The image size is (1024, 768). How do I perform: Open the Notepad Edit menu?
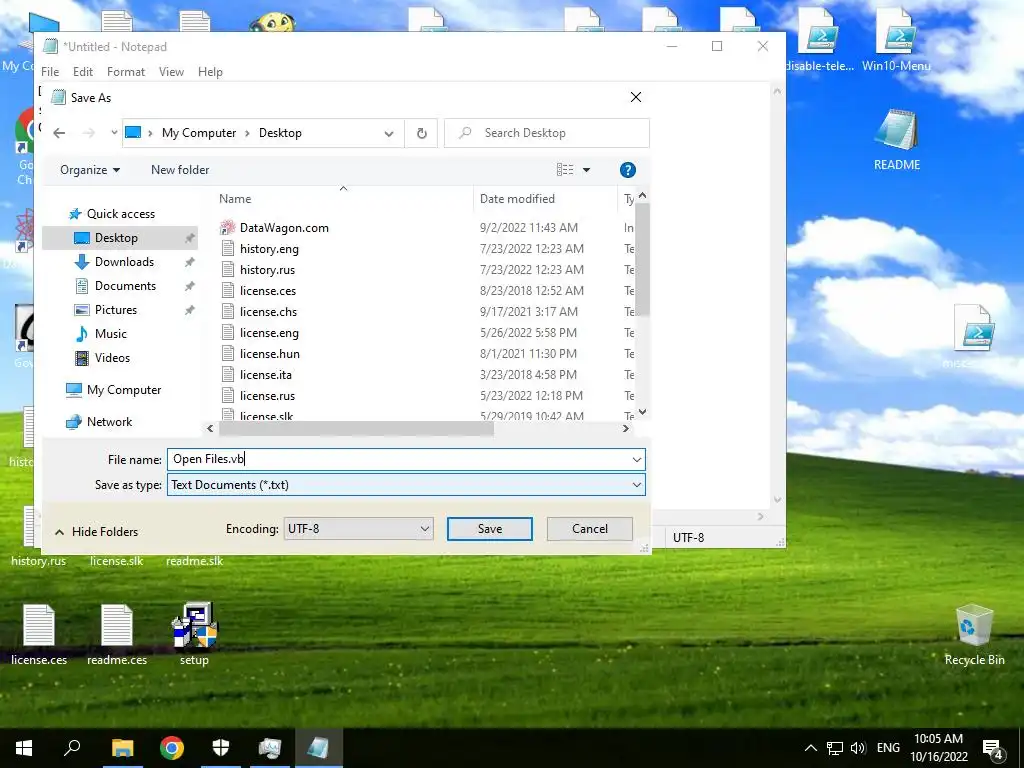tap(83, 72)
